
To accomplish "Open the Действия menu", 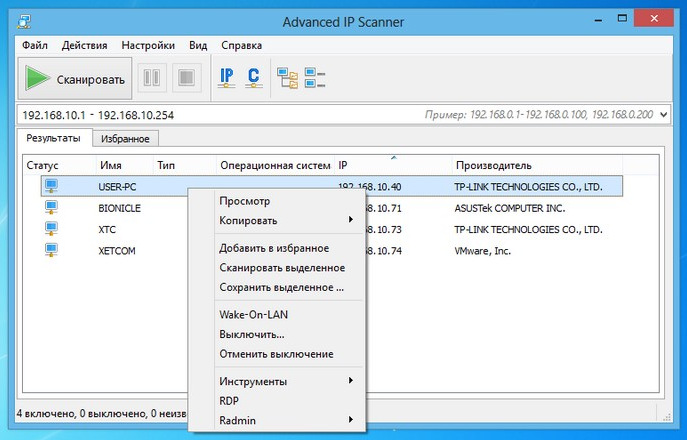I will point(85,45).
